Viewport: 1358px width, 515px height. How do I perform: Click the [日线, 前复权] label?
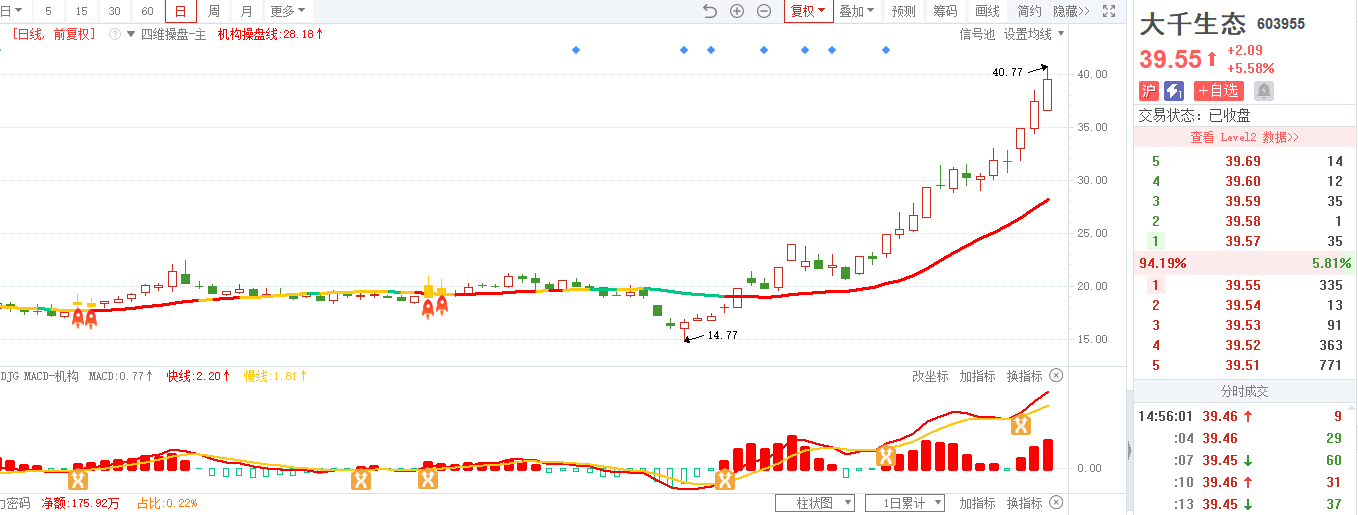pos(53,34)
